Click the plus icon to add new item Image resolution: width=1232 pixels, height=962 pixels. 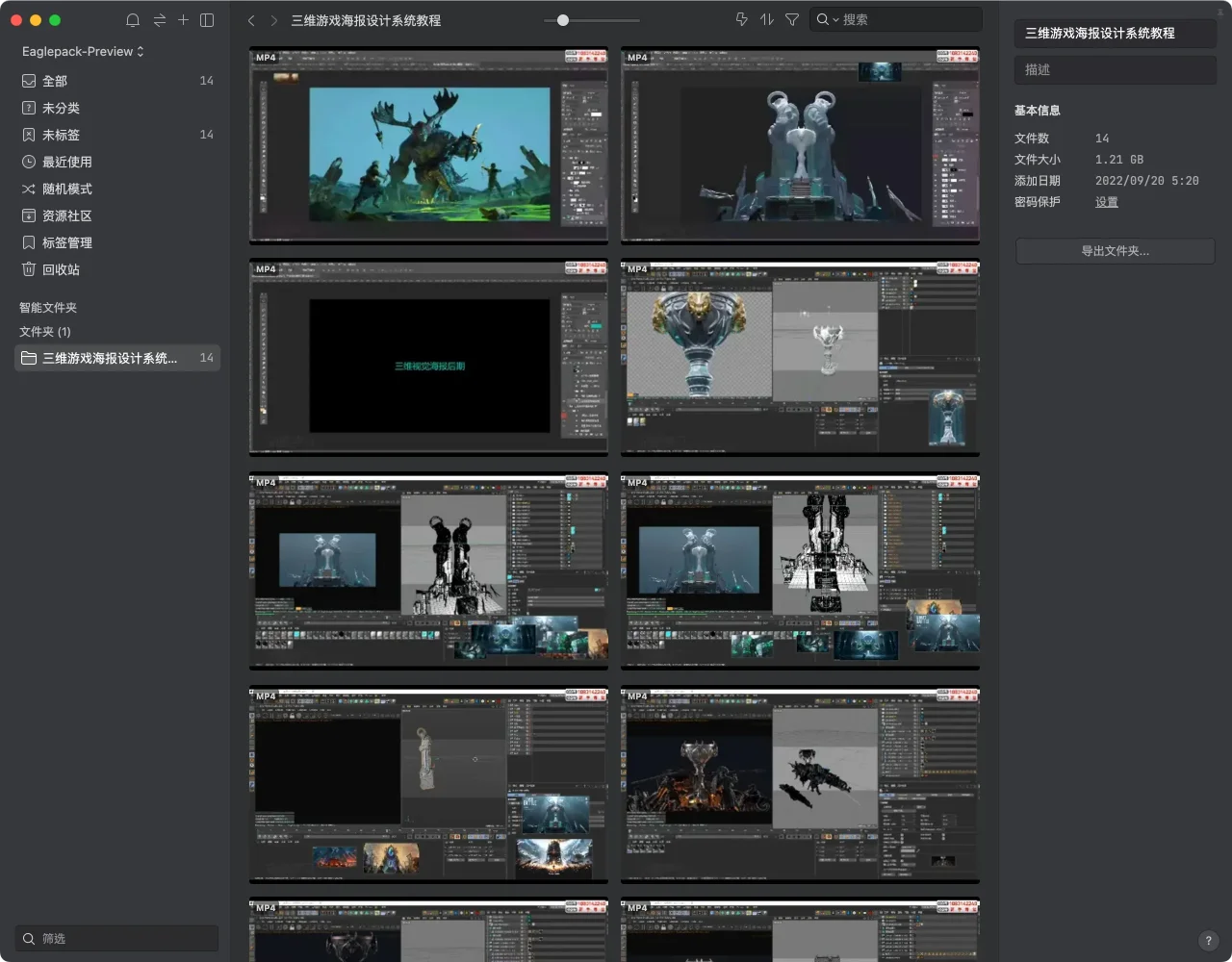[183, 20]
